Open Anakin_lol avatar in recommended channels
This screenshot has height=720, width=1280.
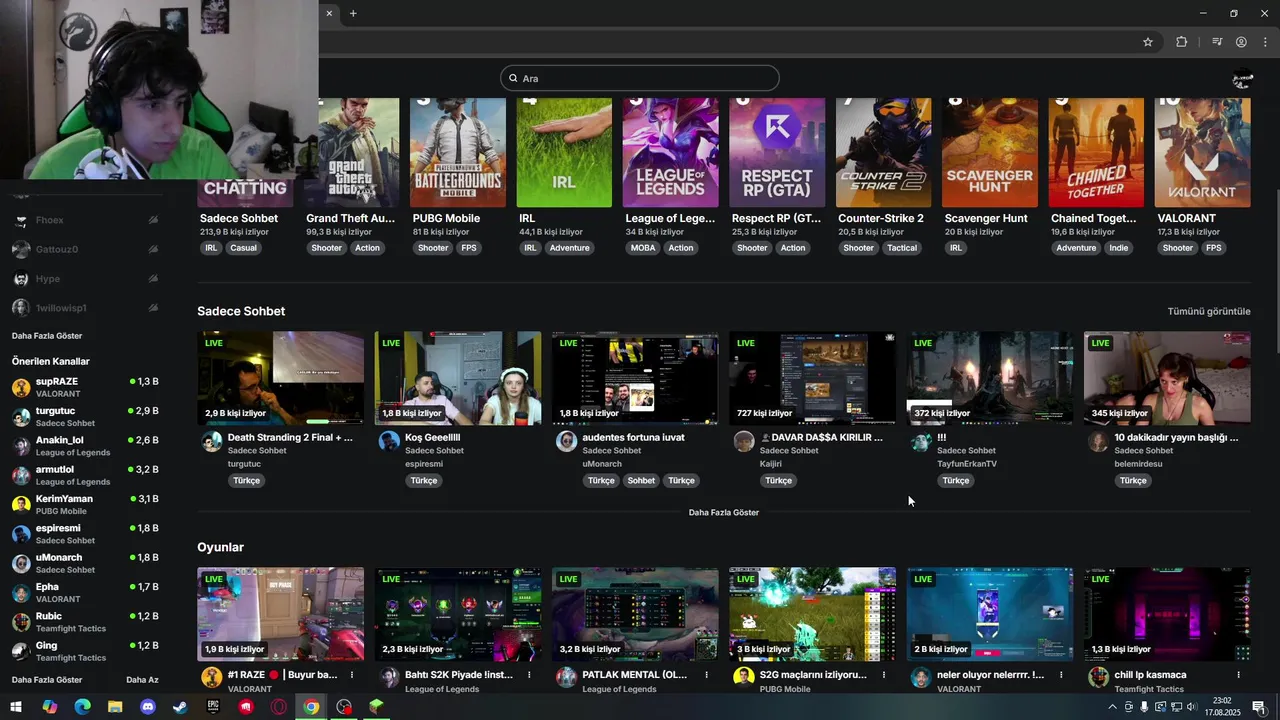20,446
